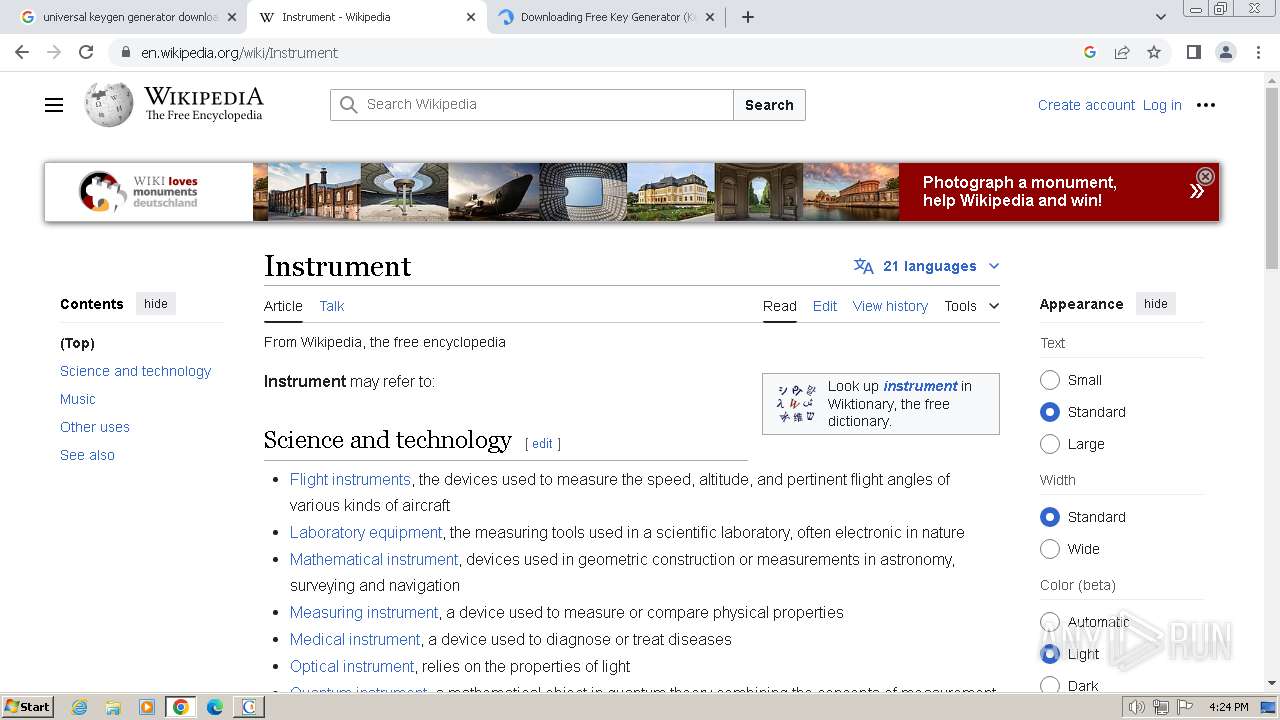Click the Log in link
The width and height of the screenshot is (1280, 720).
tap(1162, 105)
